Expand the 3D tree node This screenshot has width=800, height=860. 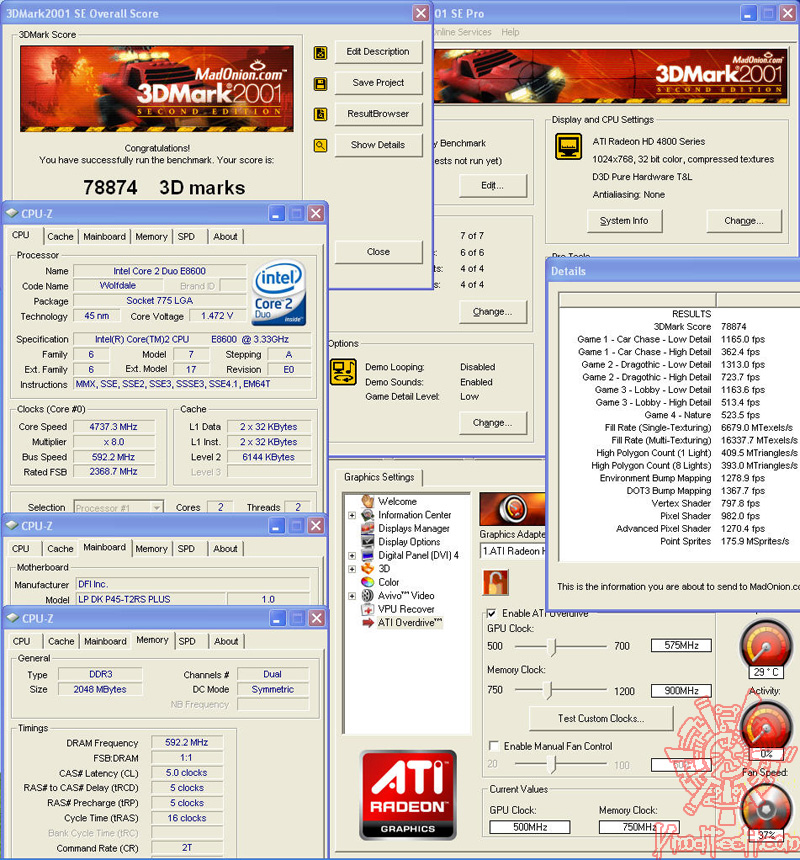tap(352, 569)
